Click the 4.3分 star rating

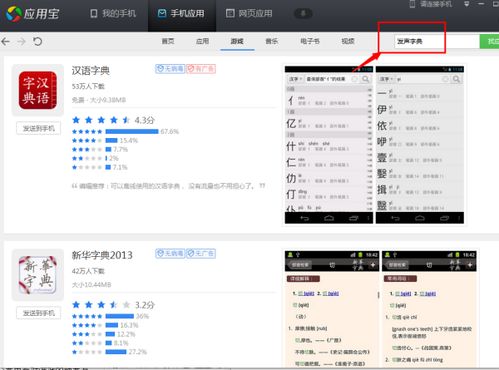[113, 120]
